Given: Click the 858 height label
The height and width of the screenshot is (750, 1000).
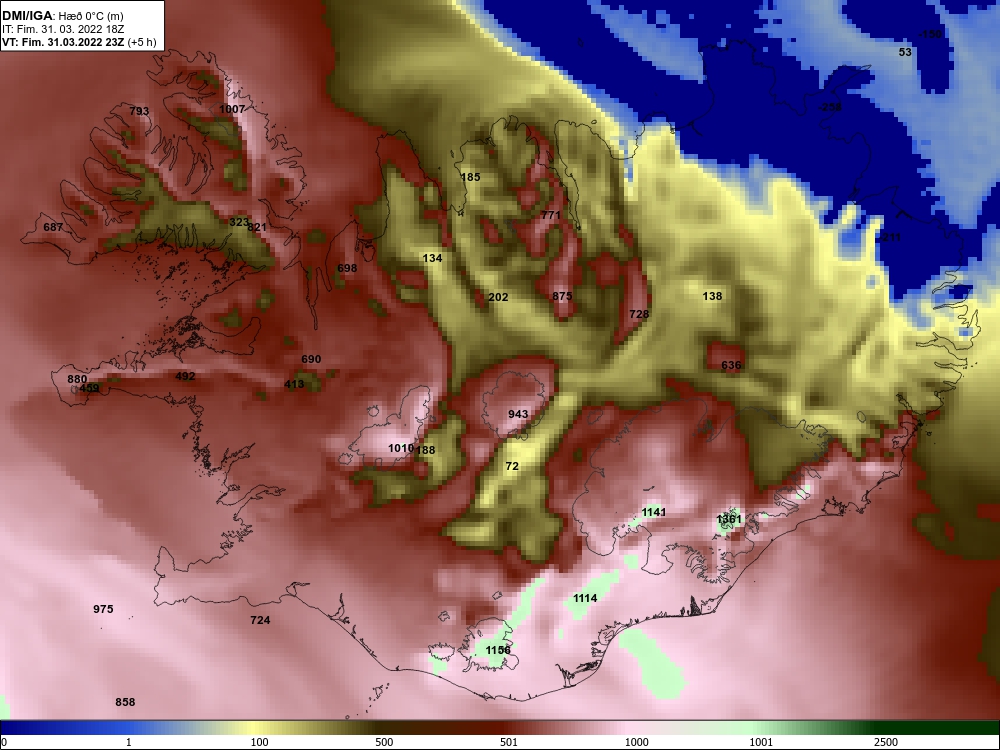Looking at the screenshot, I should pos(125,702).
